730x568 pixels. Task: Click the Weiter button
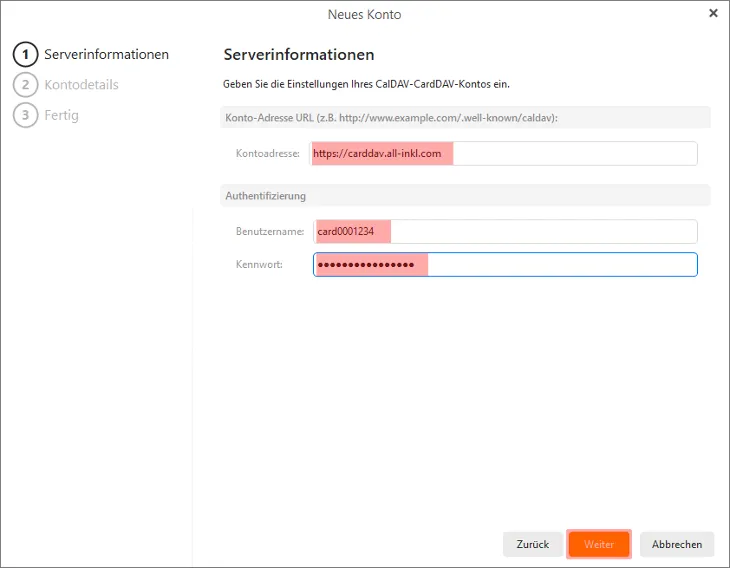point(599,544)
